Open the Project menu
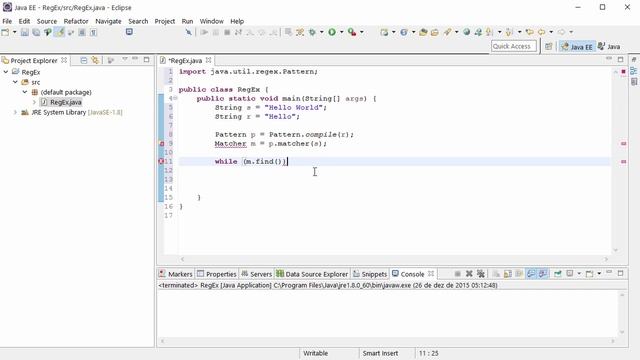 click(x=164, y=21)
